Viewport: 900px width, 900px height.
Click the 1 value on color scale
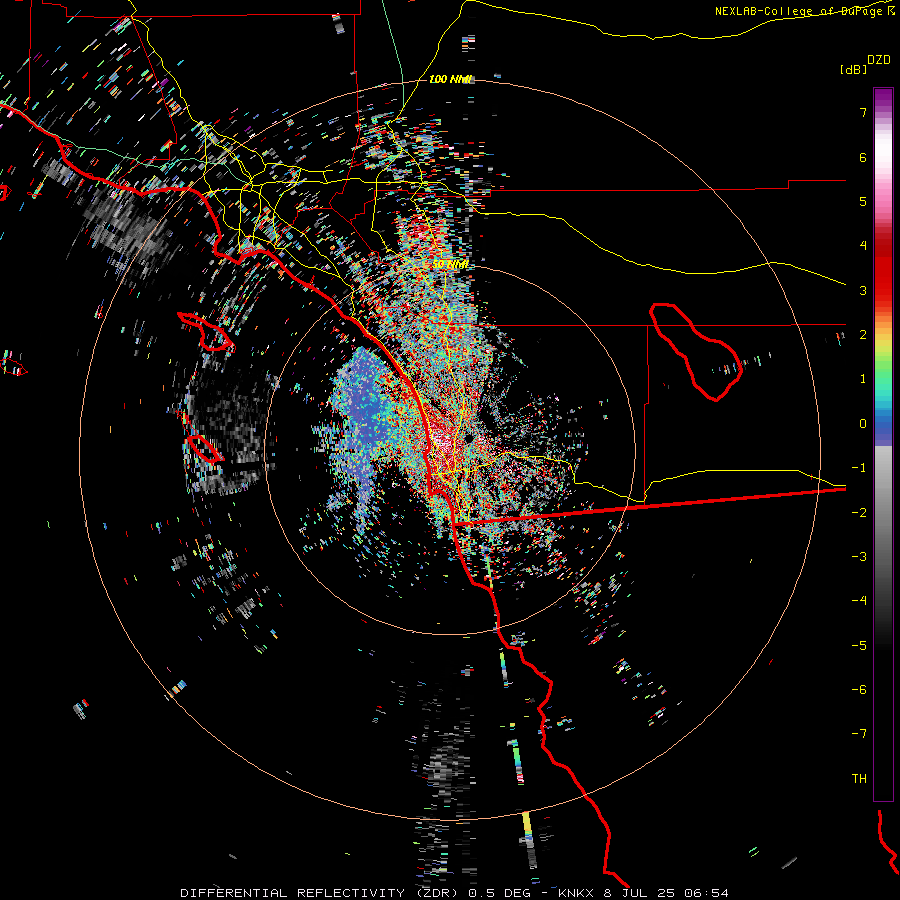863,379
